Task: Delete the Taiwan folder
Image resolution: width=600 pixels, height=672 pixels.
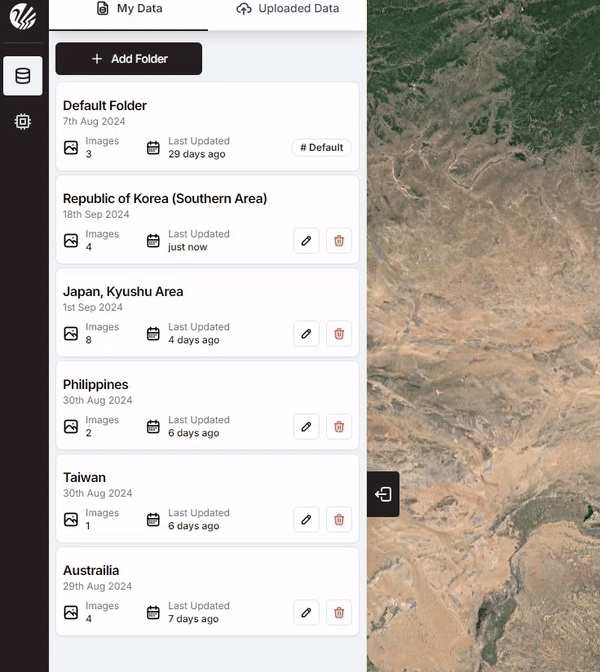Action: [339, 520]
